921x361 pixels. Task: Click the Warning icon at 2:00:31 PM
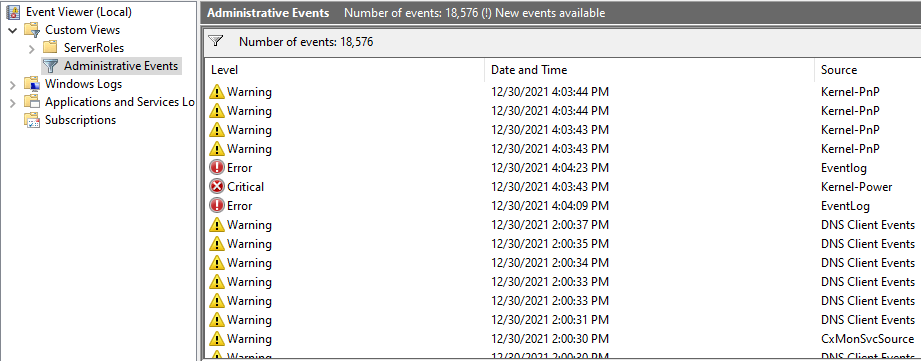[217, 320]
